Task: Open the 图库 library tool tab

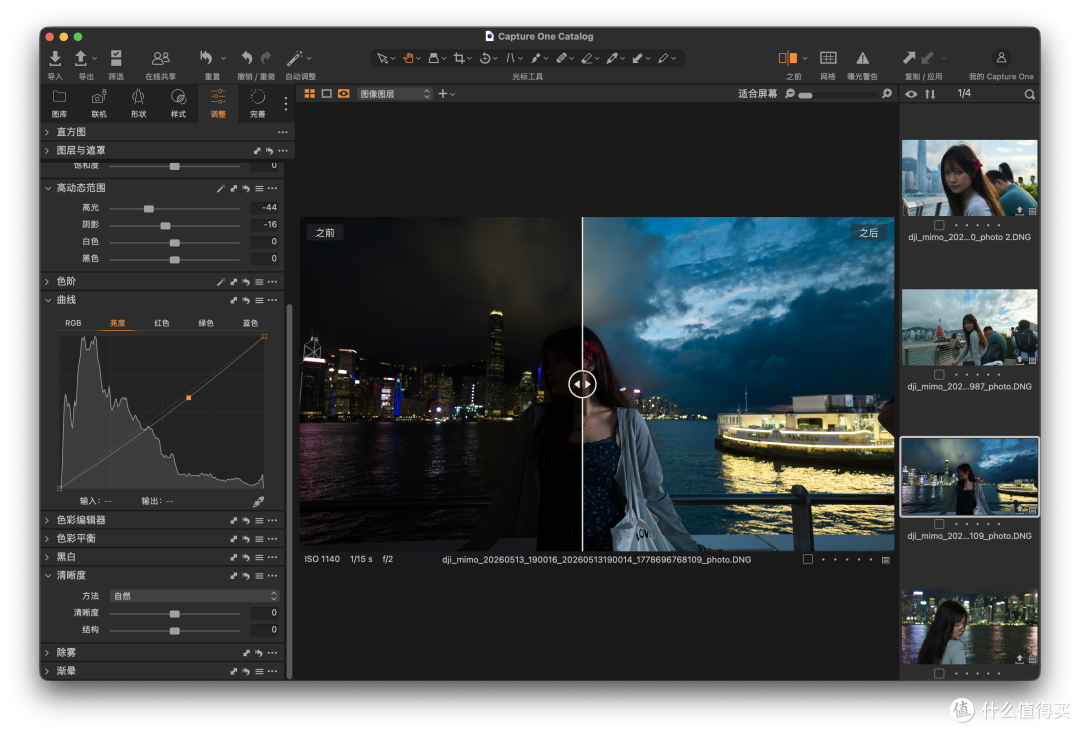Action: [x=59, y=103]
